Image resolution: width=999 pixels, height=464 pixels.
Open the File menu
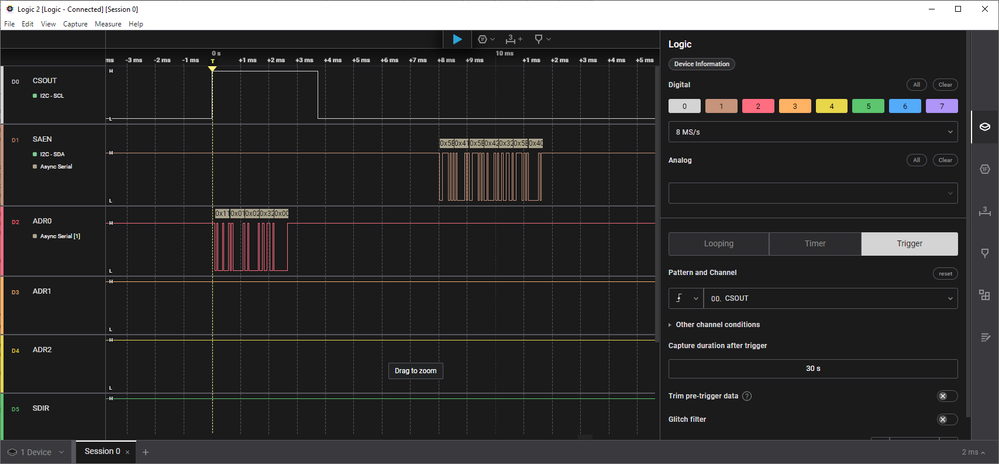[x=10, y=24]
